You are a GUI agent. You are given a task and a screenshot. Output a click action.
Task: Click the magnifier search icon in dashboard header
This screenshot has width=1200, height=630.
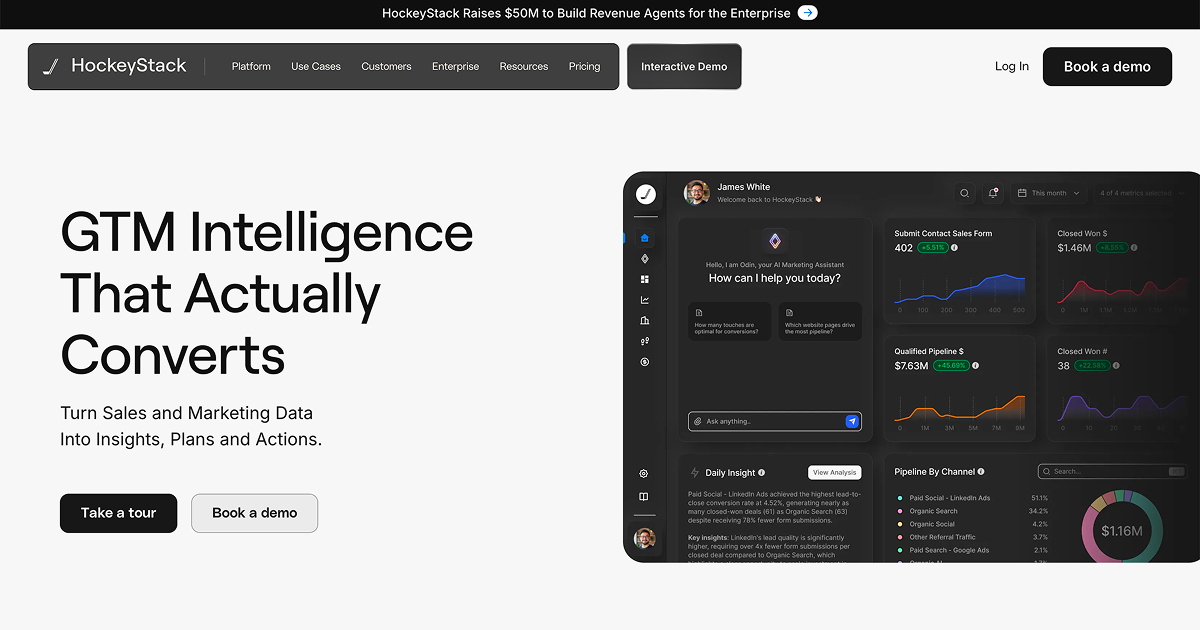[965, 193]
